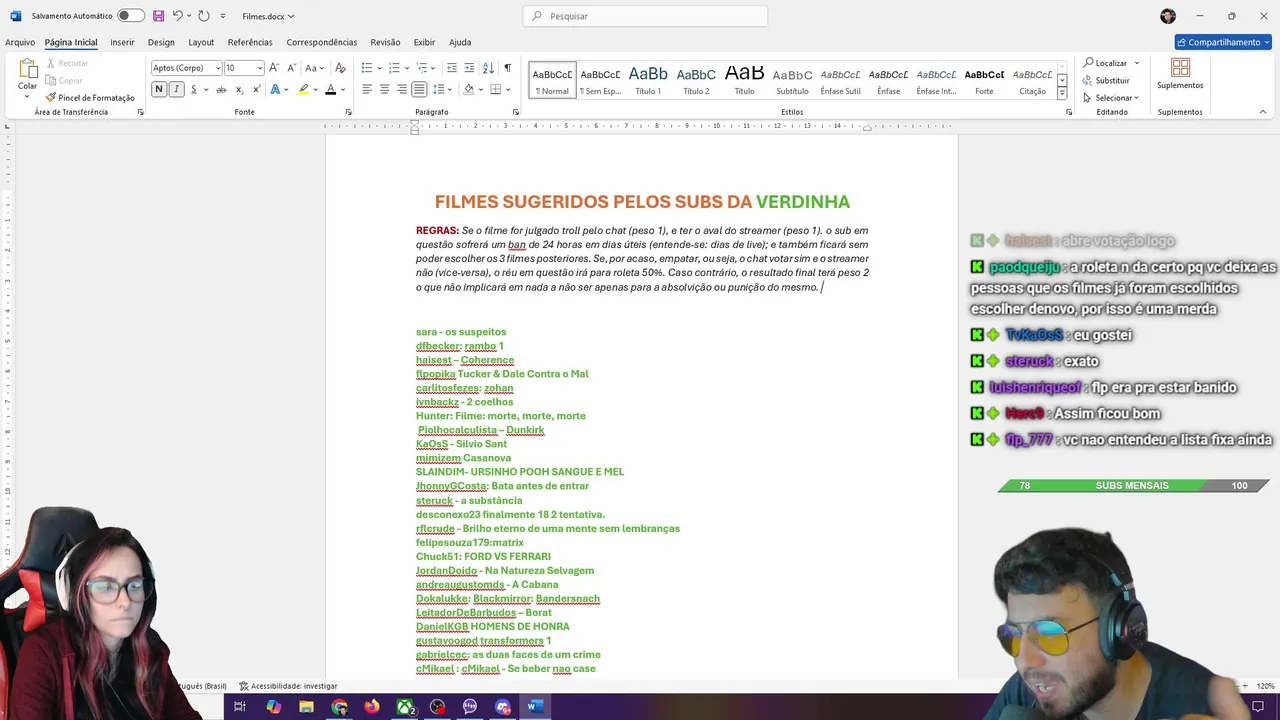The height and width of the screenshot is (720, 1280).
Task: Apply the Forte style
Action: click(x=984, y=80)
